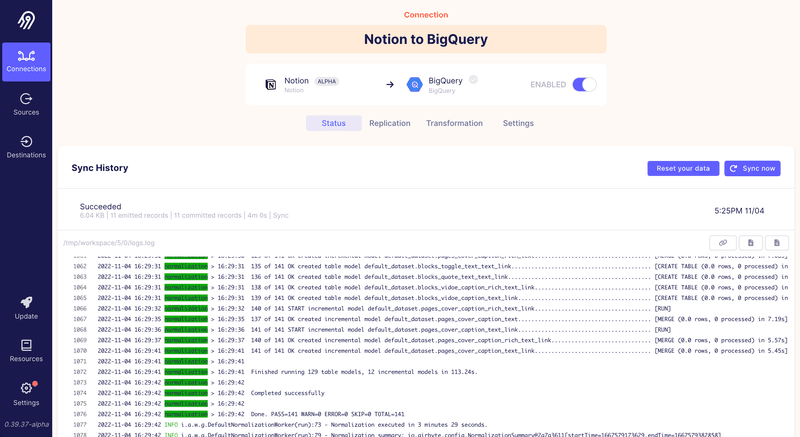800x437 pixels.
Task: Click the Reset your data button
Action: [x=683, y=168]
